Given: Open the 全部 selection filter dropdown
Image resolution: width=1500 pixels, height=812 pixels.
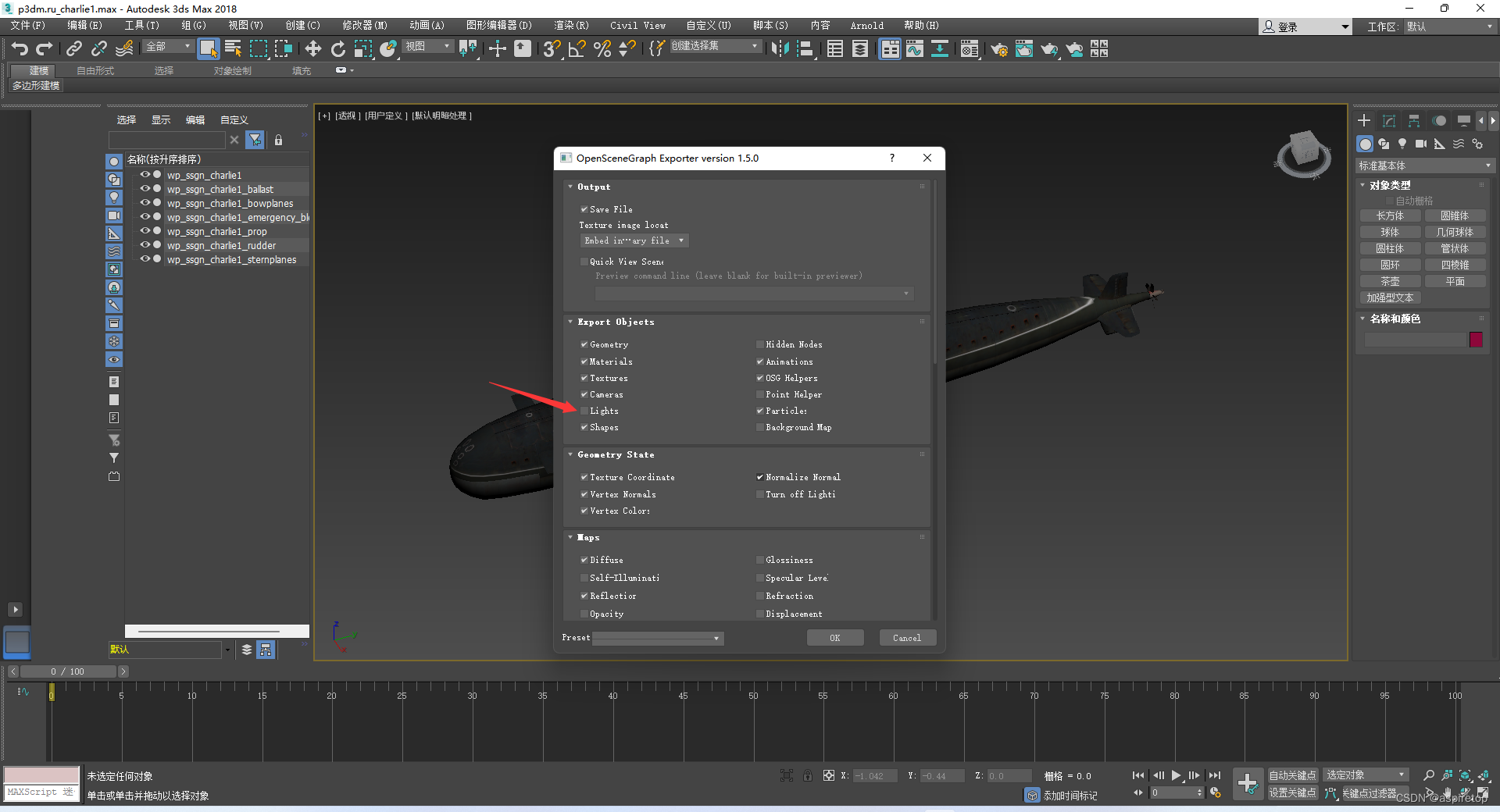Looking at the screenshot, I should click(168, 47).
